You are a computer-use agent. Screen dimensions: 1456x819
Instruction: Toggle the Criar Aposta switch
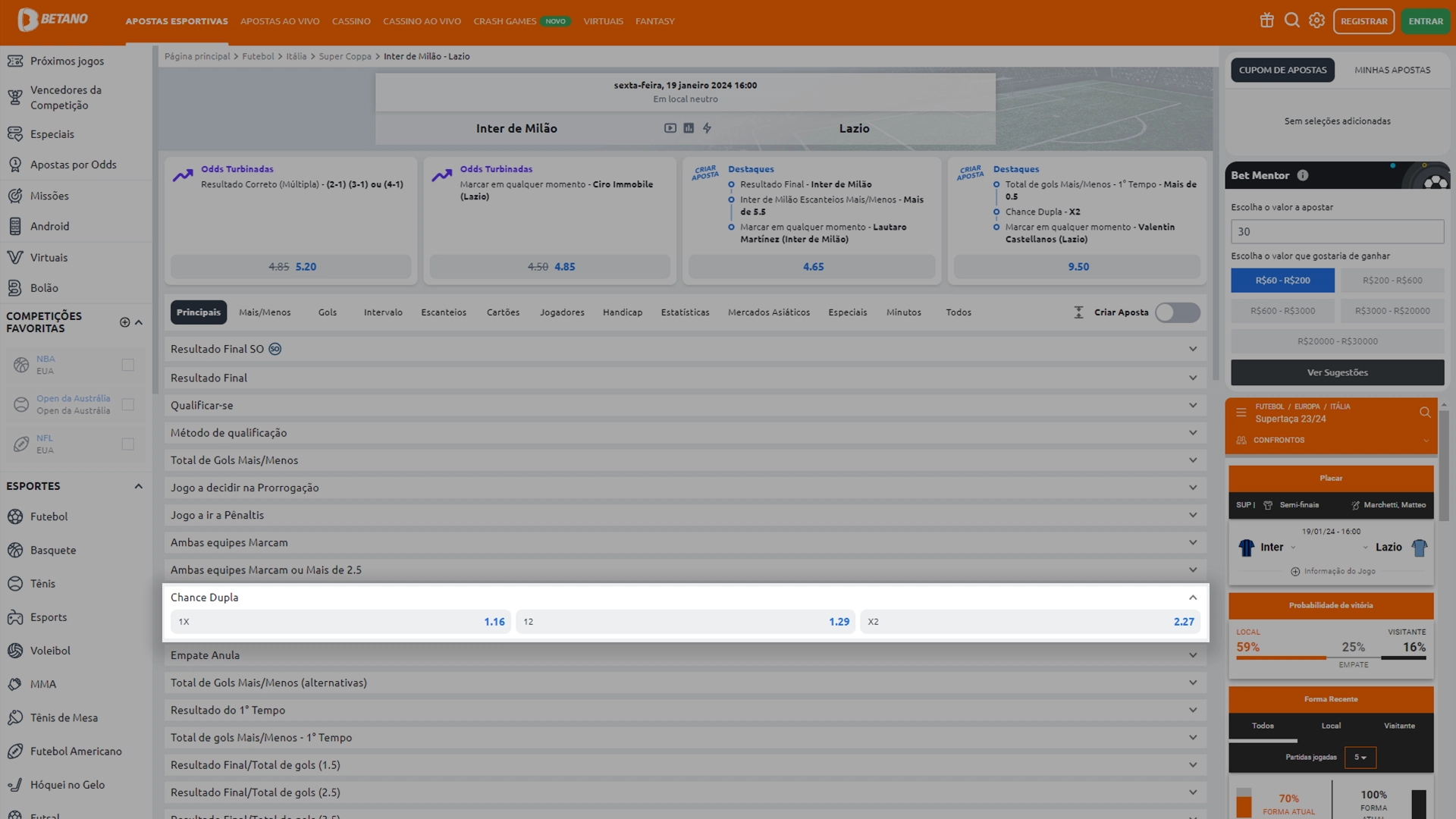[x=1177, y=312]
